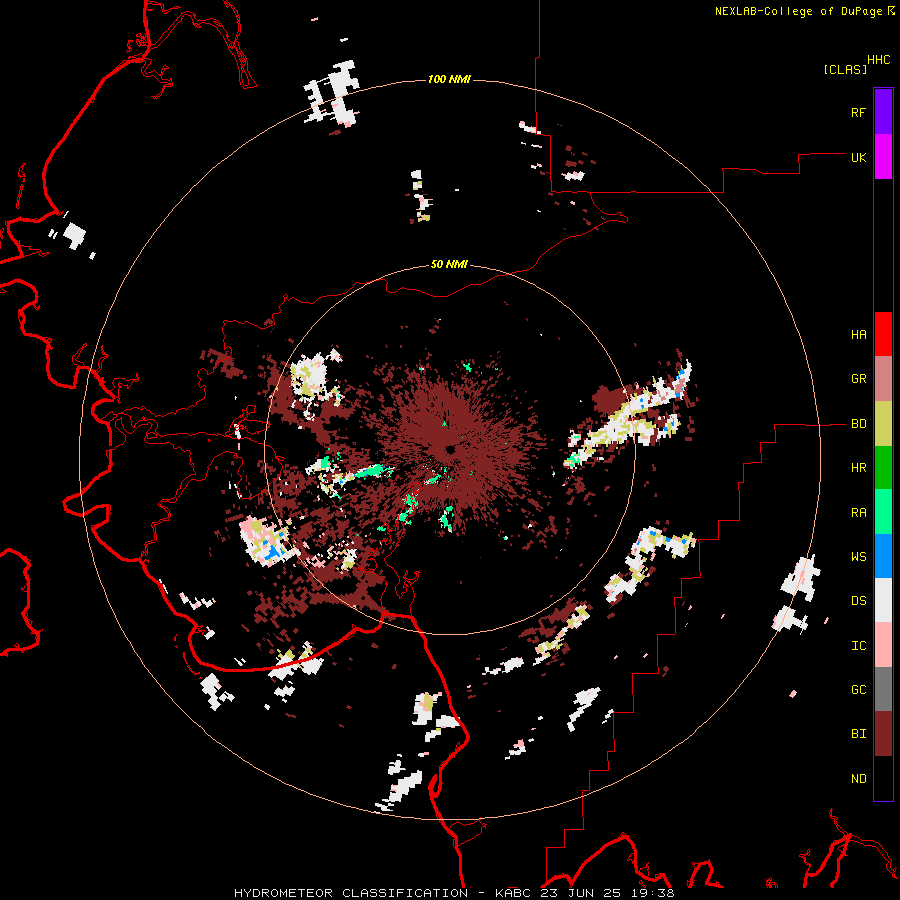
Task: Click the "DS" legend label
Action: coord(858,600)
